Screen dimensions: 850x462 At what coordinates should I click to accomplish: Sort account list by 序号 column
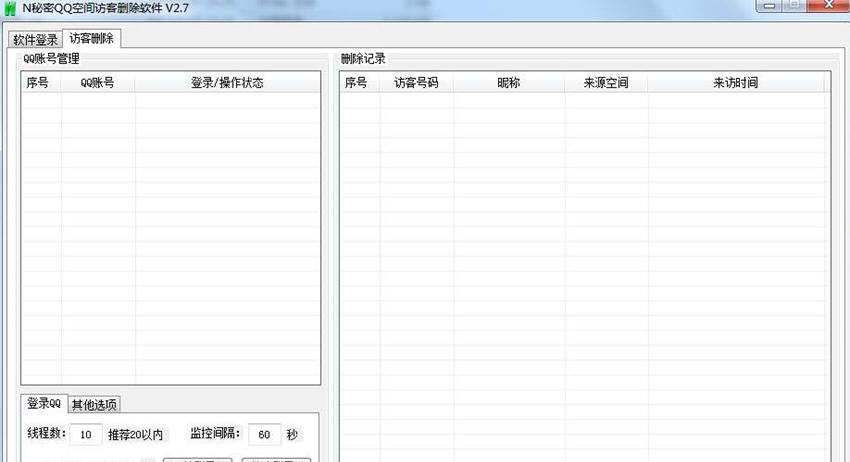[x=41, y=82]
